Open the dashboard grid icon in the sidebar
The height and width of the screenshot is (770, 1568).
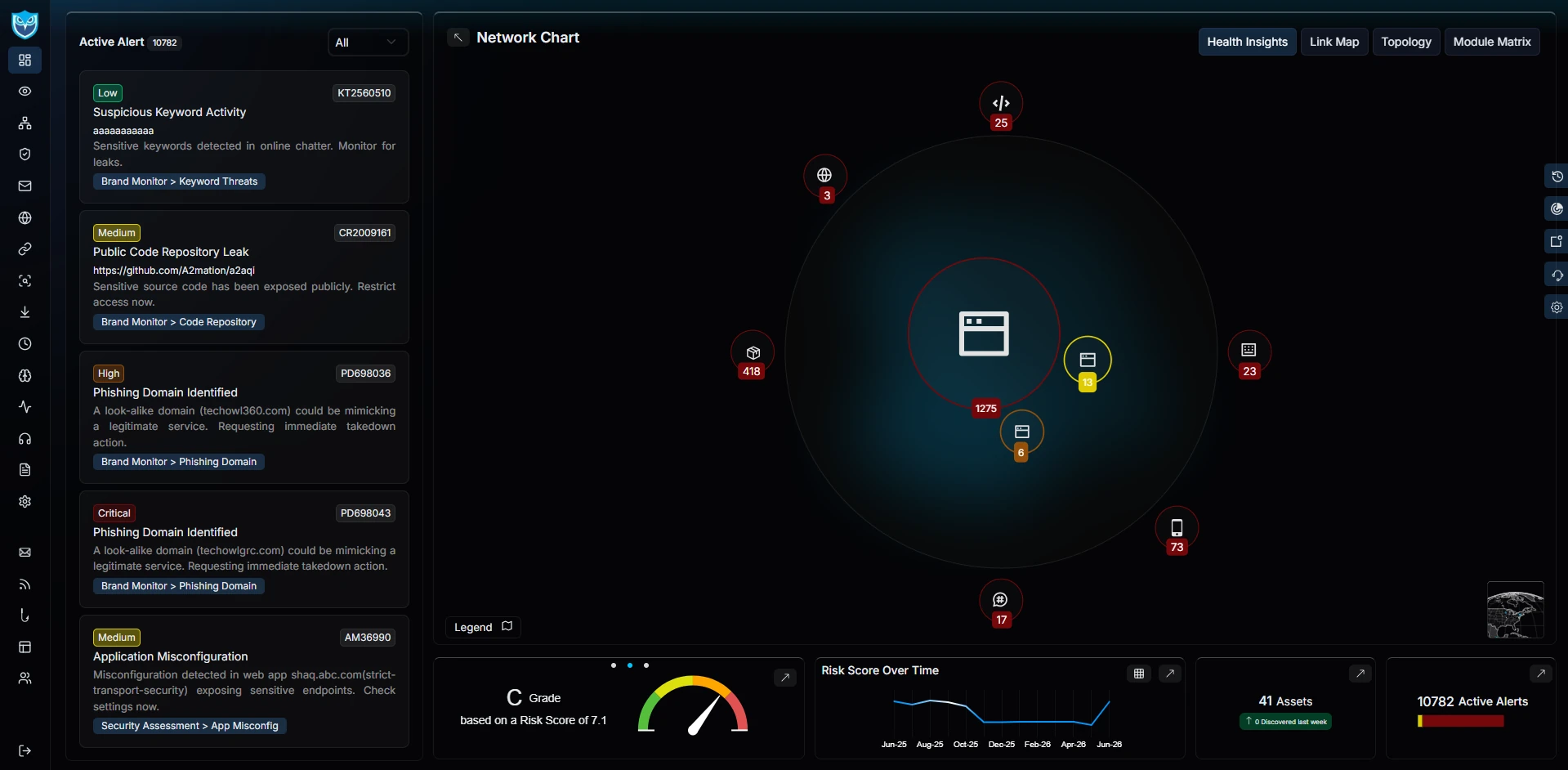point(25,60)
